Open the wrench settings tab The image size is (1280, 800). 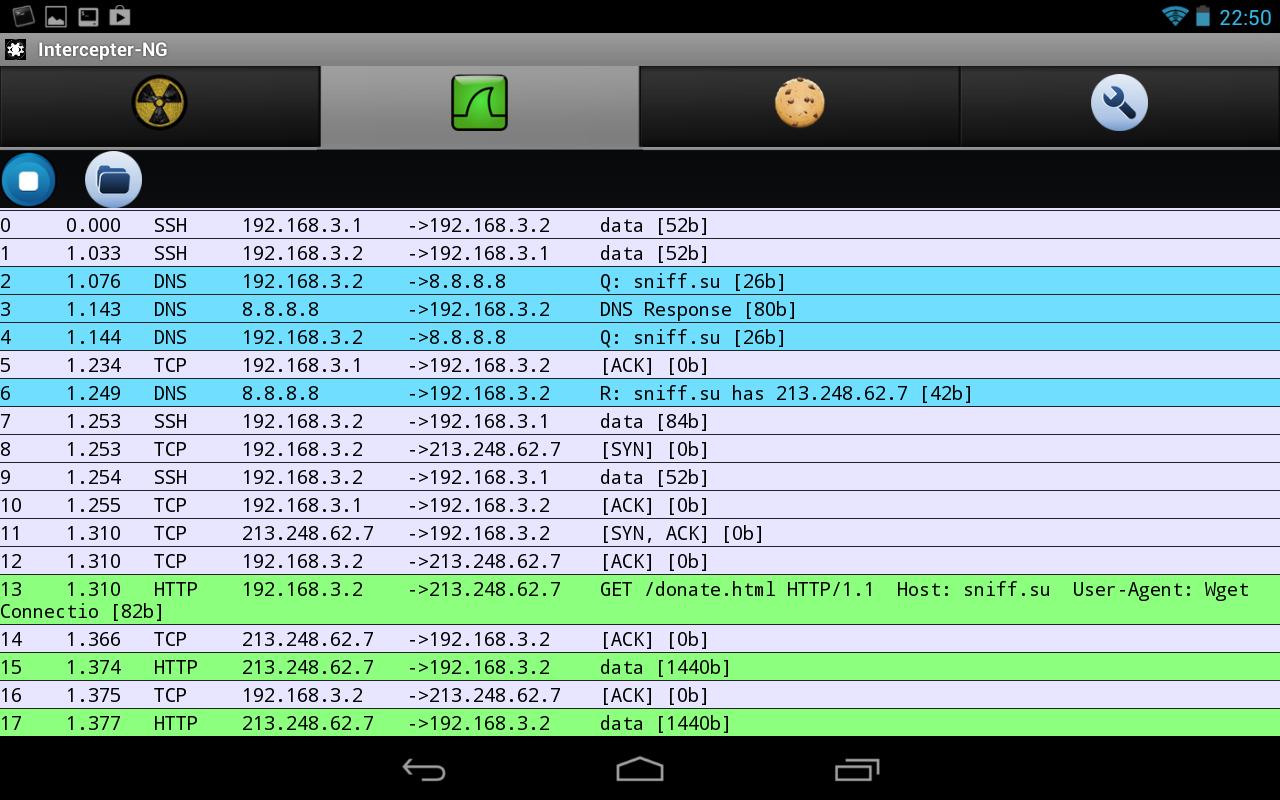coord(1119,102)
